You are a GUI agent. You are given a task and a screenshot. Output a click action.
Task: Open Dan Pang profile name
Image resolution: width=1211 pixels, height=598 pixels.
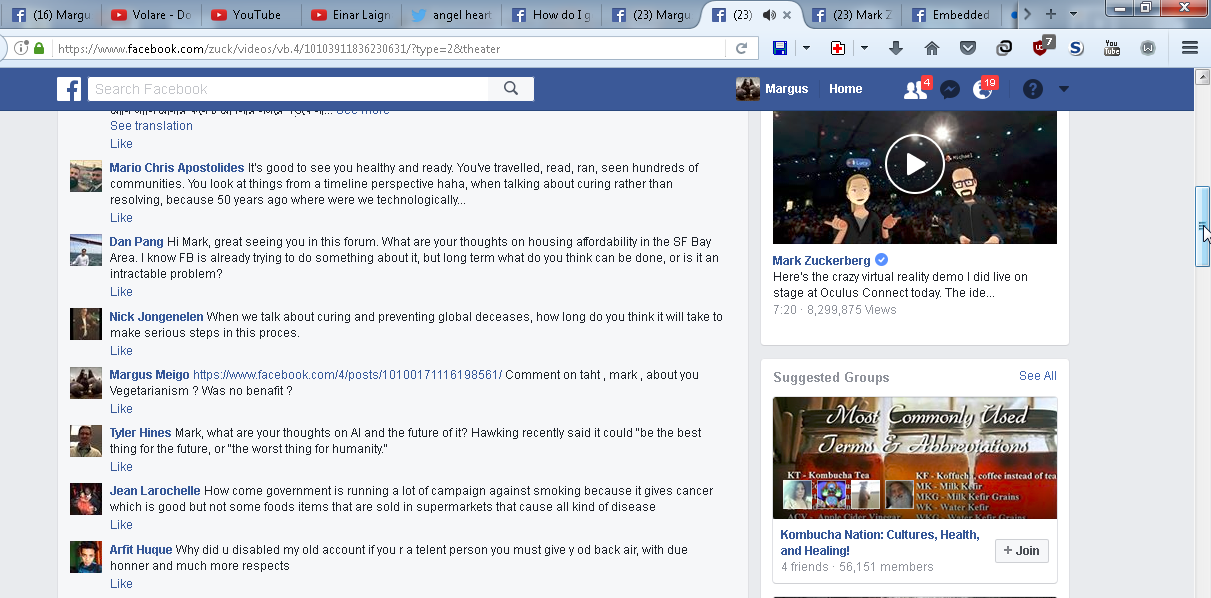(x=136, y=242)
